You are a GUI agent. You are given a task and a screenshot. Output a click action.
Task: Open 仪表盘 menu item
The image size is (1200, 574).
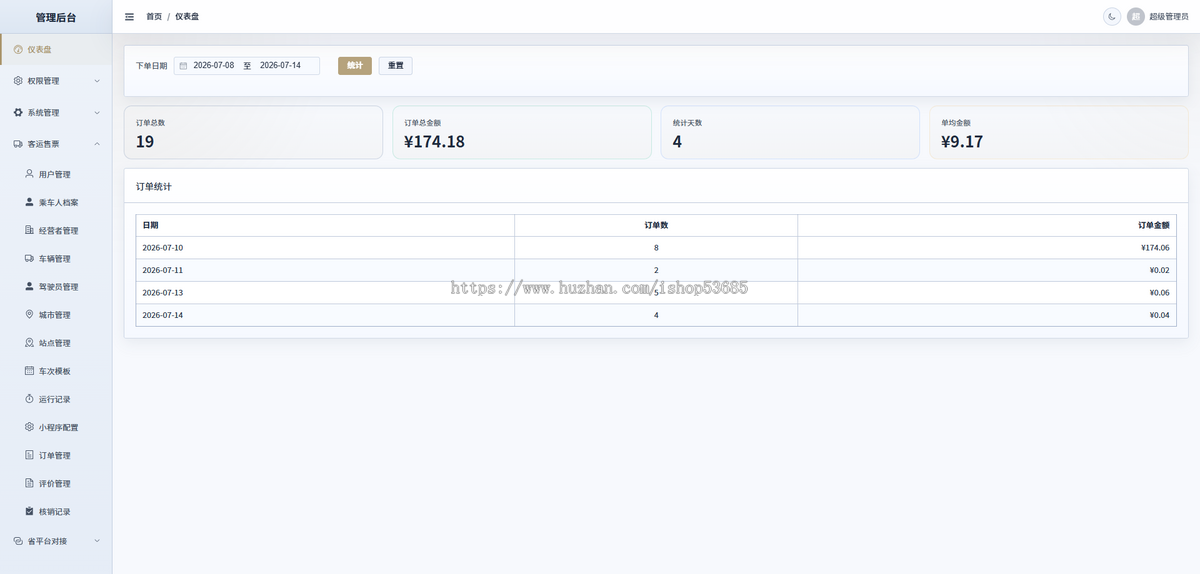56,49
